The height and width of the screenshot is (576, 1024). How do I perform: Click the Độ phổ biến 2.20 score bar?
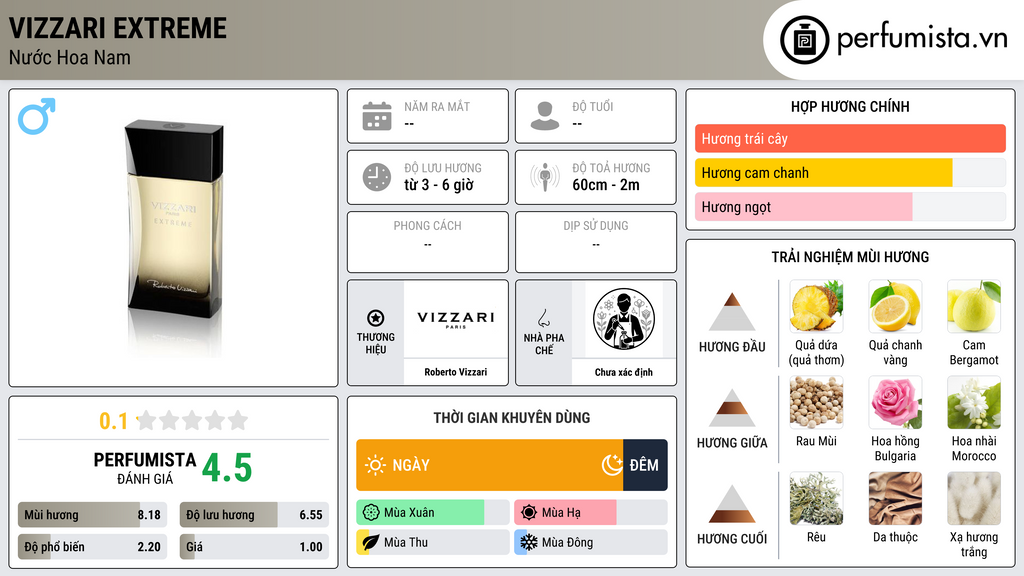(x=92, y=547)
